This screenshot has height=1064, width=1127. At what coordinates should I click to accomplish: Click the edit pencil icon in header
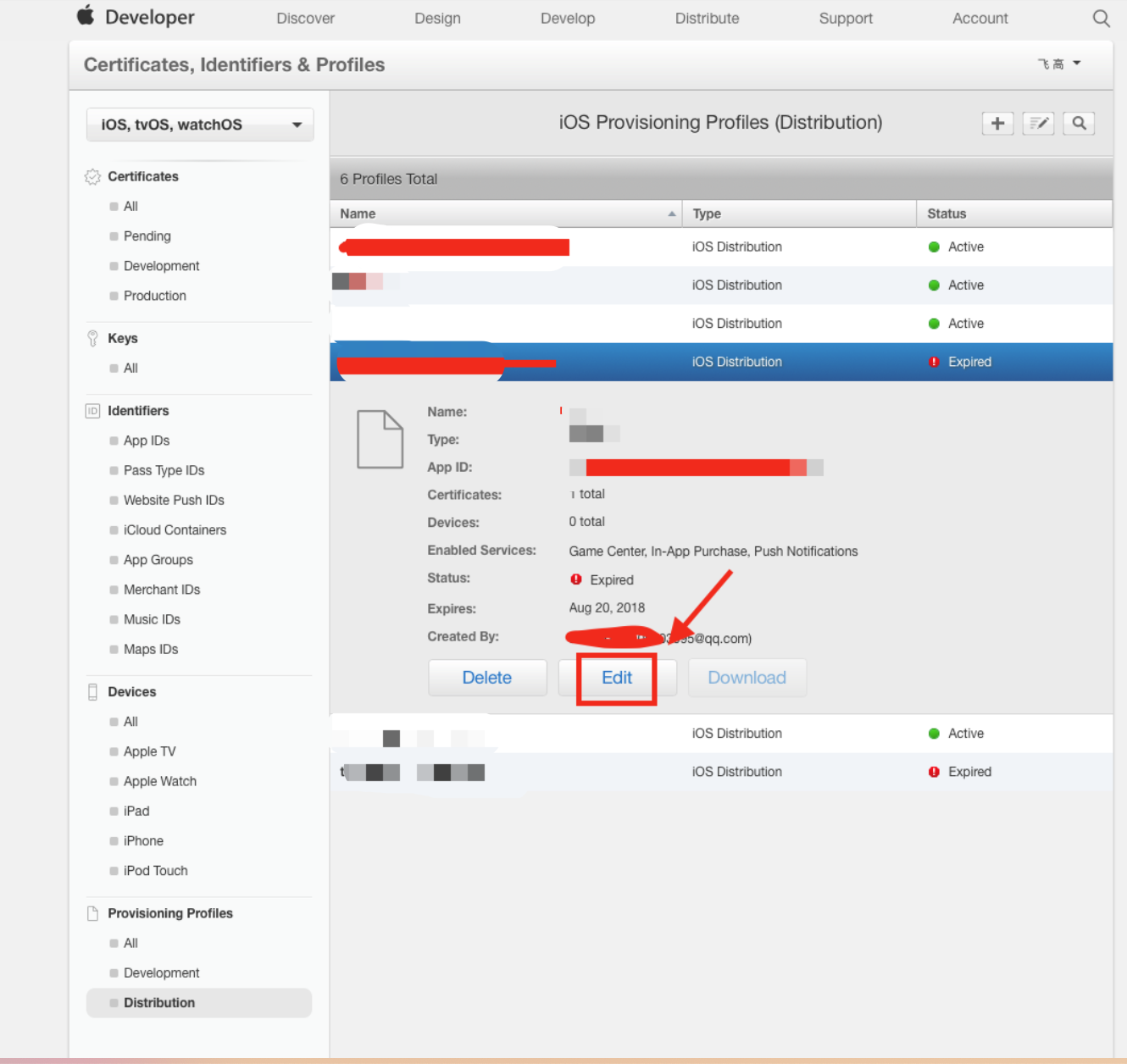click(1038, 124)
